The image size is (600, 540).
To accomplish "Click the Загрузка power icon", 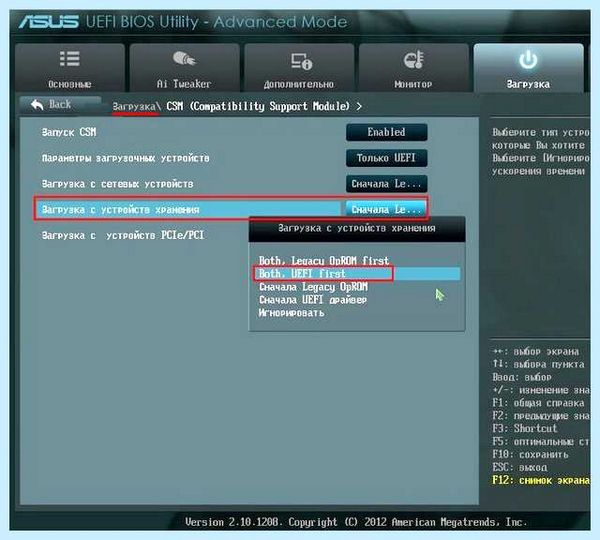I will 528,60.
